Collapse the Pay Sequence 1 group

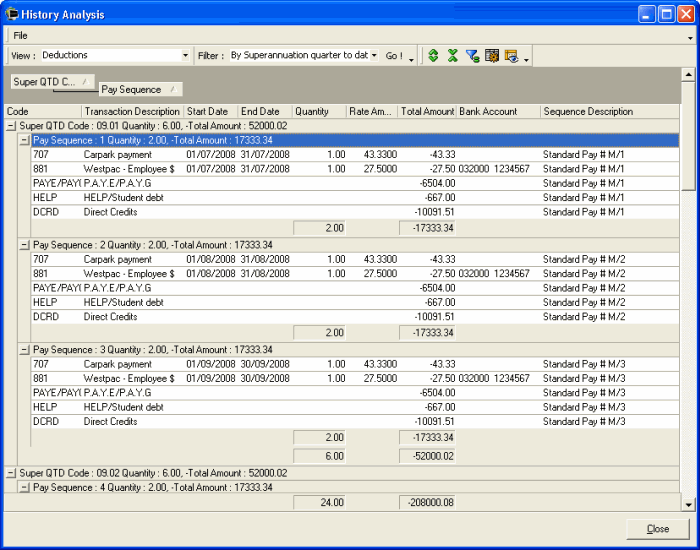[25, 141]
